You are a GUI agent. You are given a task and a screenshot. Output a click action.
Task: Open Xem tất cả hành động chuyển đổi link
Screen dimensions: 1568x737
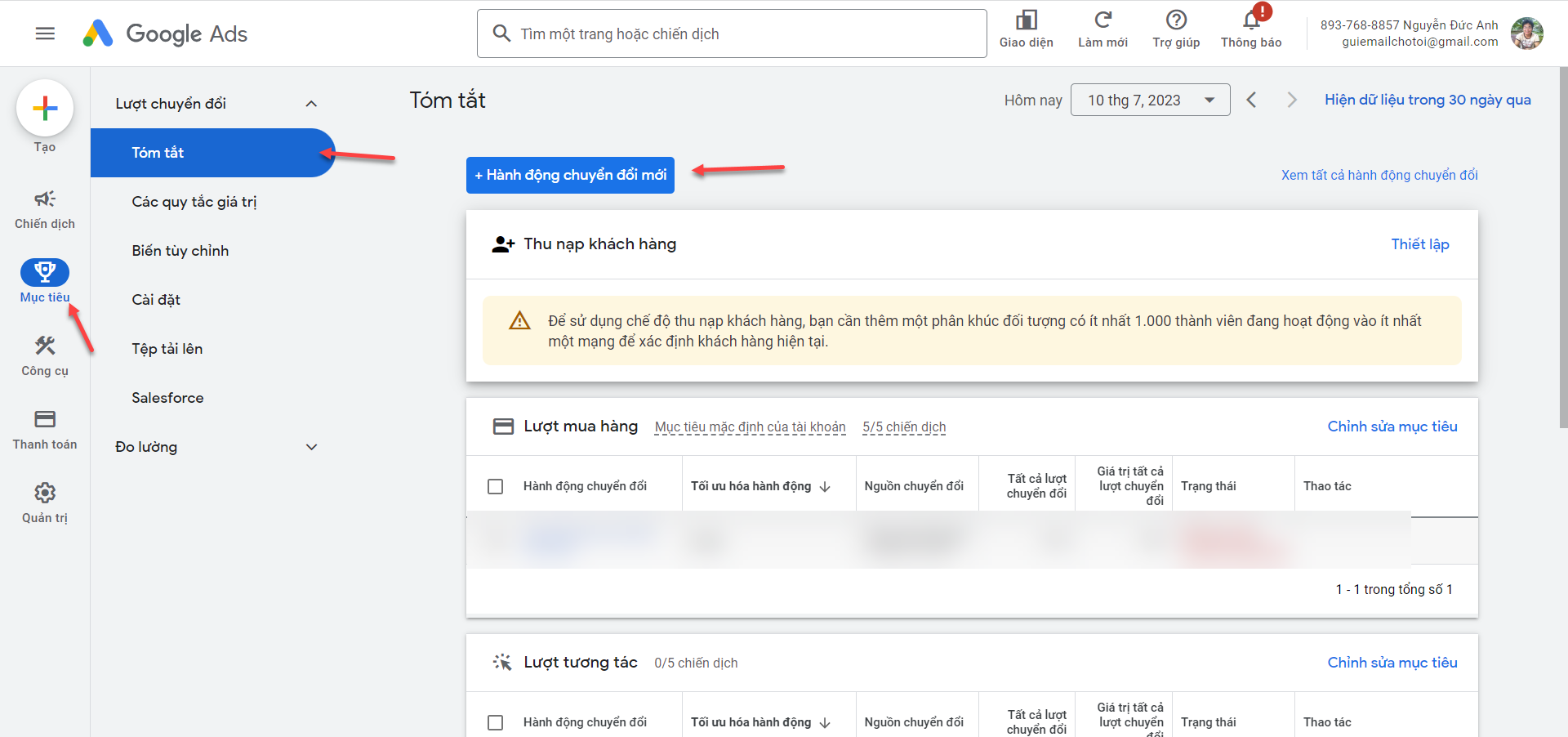pos(1379,175)
